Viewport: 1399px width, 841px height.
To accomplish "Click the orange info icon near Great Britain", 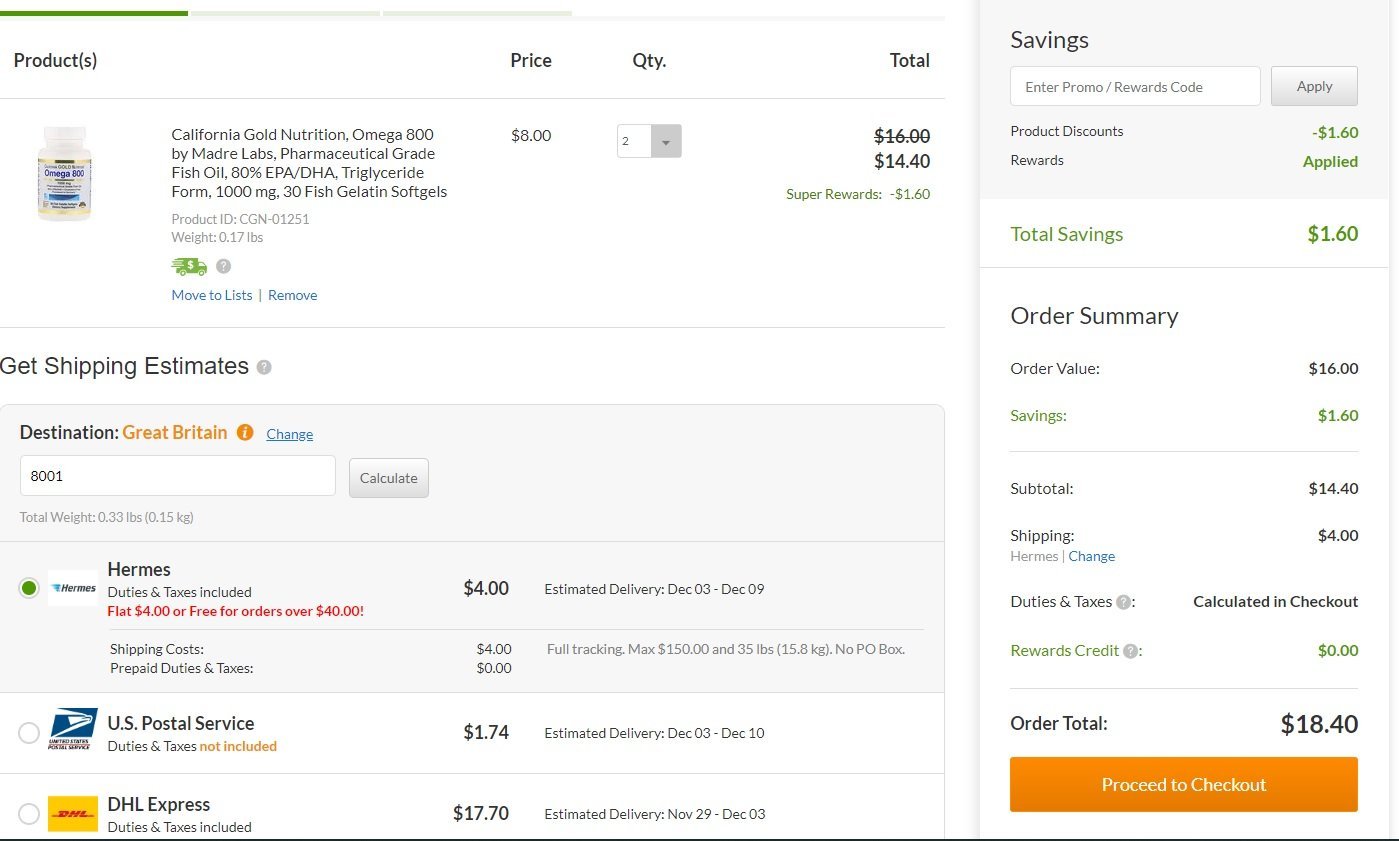I will [245, 433].
